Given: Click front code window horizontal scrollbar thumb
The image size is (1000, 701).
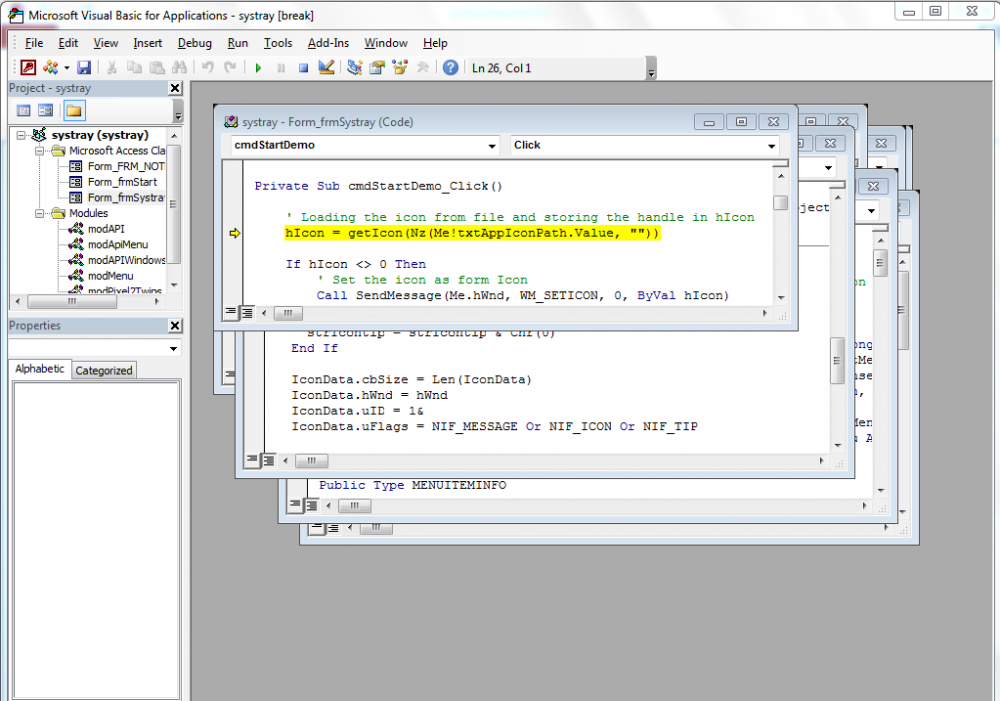Looking at the screenshot, I should 288,313.
